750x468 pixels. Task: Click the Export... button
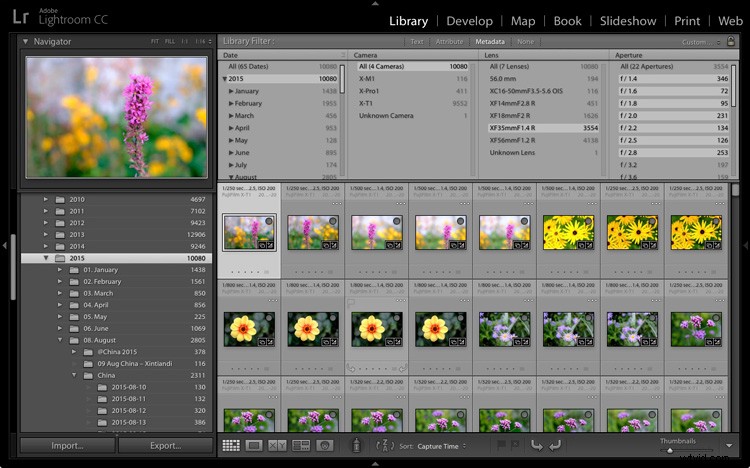point(165,446)
